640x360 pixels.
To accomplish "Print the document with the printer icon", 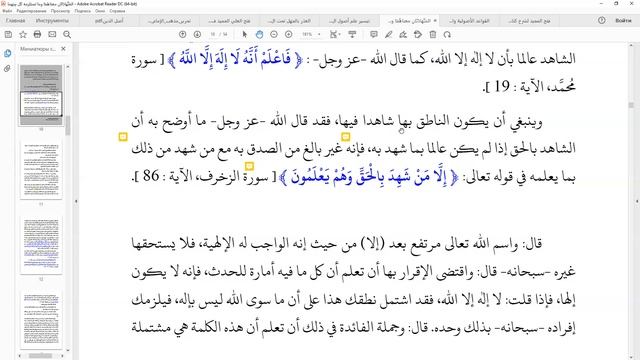I will click(37, 35).
